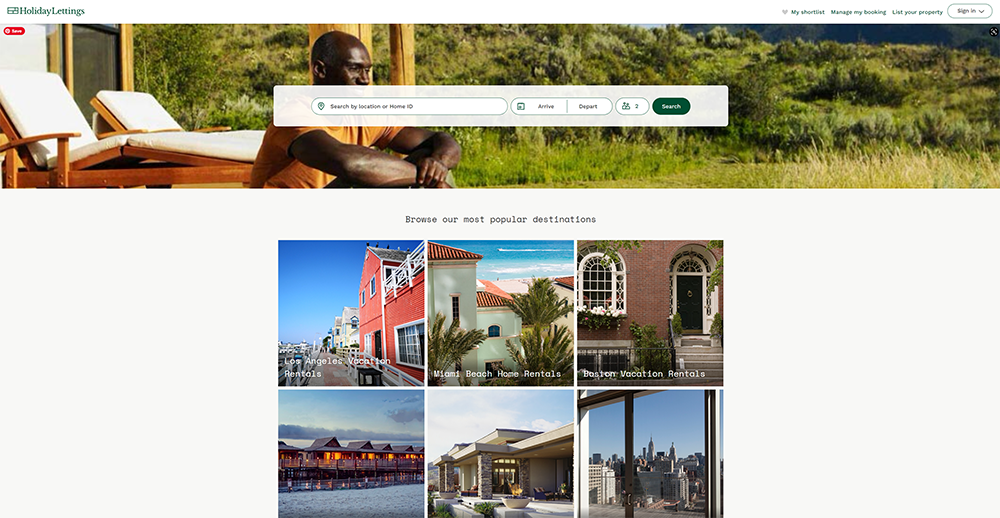1000x518 pixels.
Task: Open the Depart date picker
Action: tap(589, 107)
